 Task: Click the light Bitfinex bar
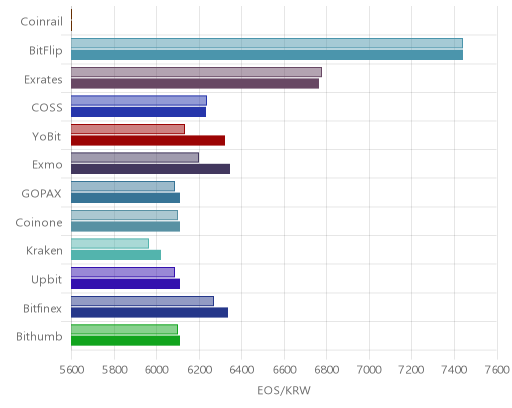click(142, 301)
